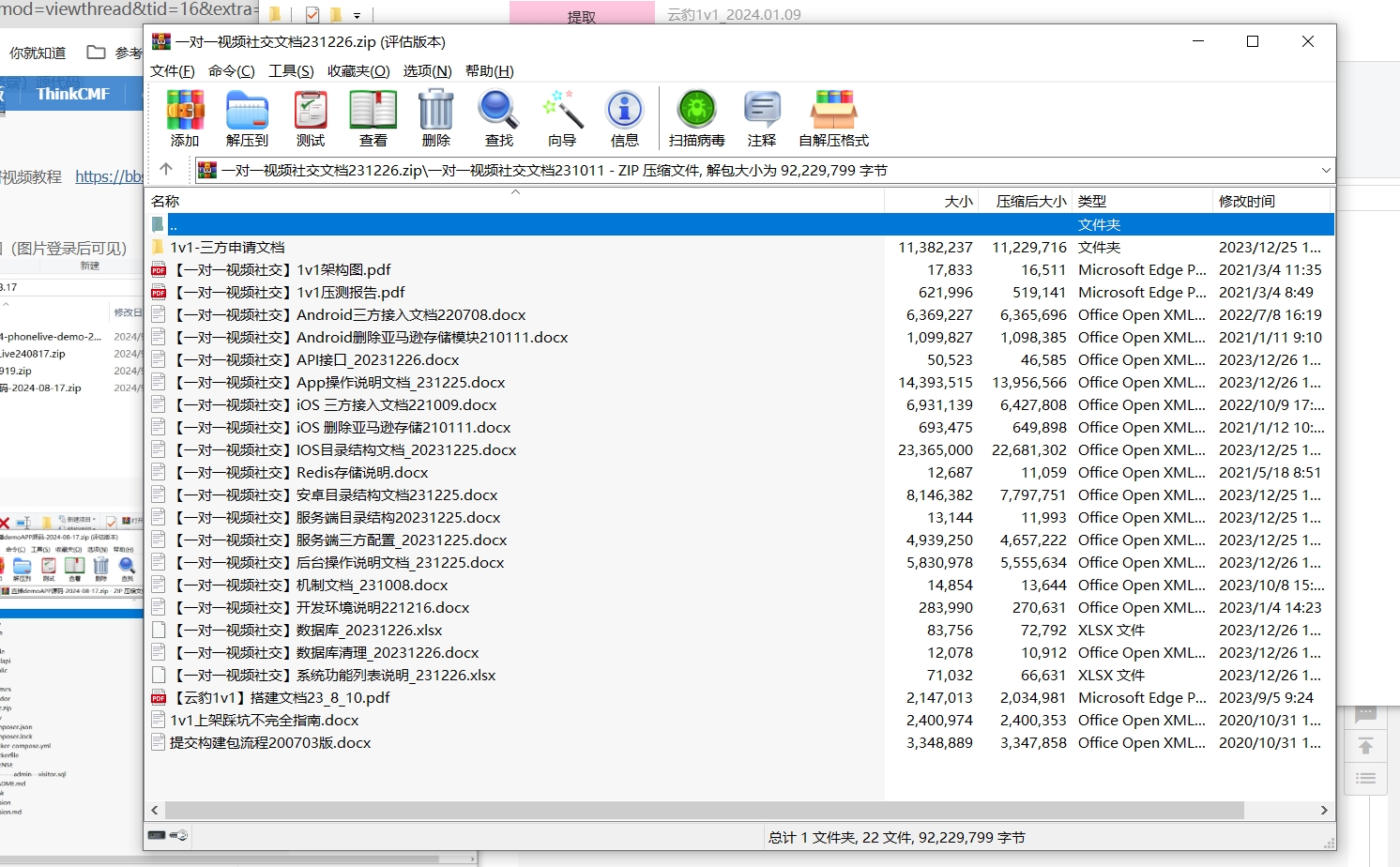Click the WinRAR title bar app icon

[x=161, y=41]
